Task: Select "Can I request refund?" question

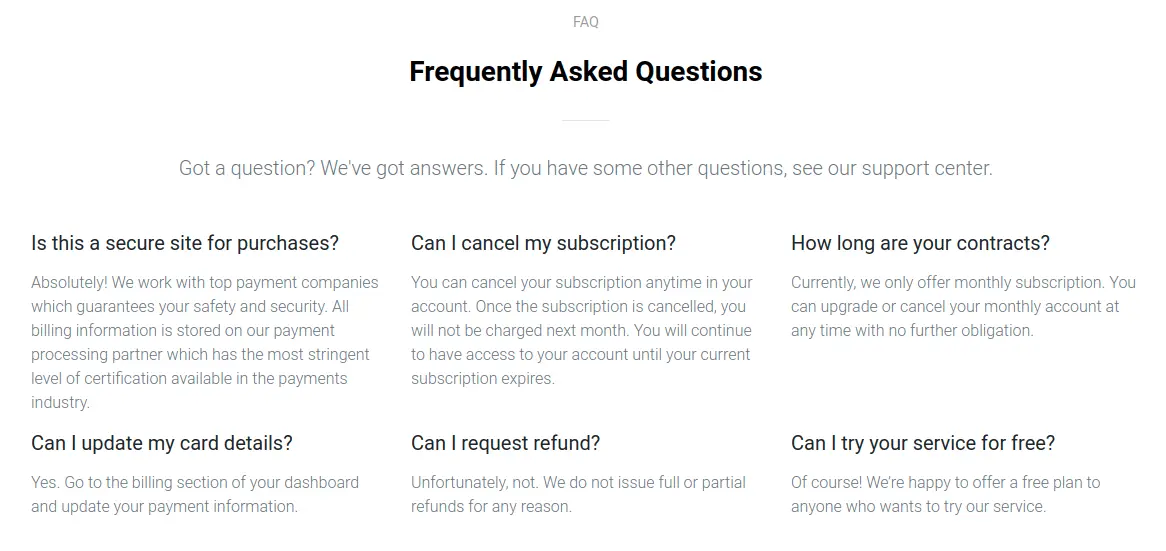Action: (x=505, y=443)
